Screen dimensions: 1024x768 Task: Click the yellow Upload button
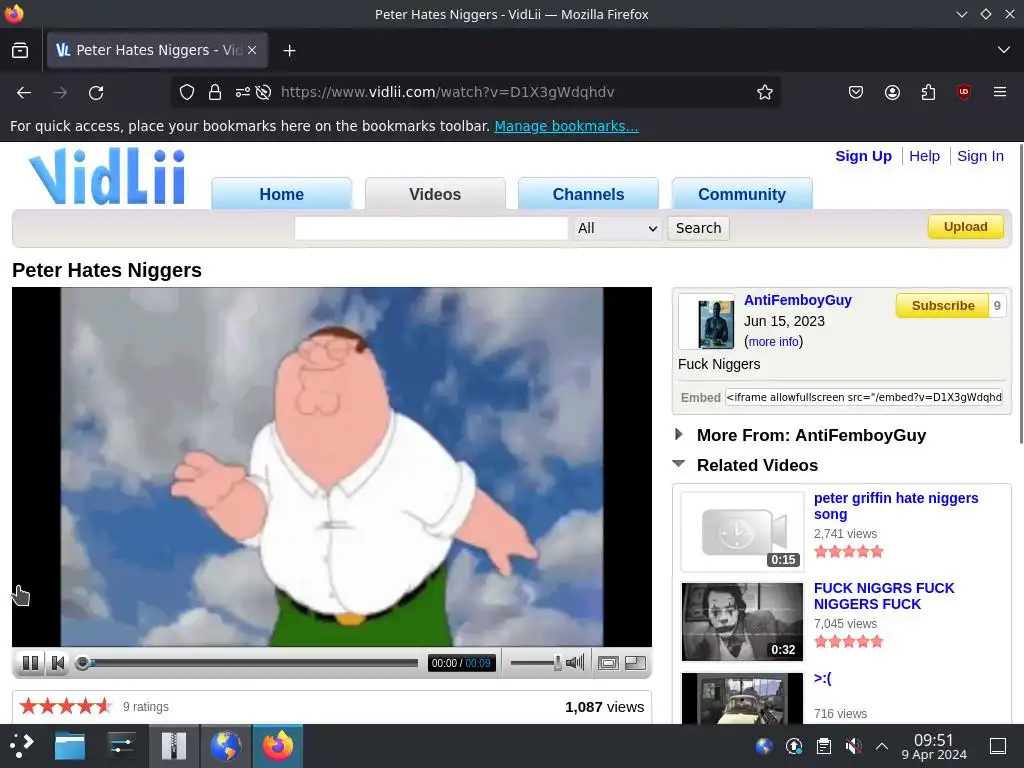click(965, 227)
